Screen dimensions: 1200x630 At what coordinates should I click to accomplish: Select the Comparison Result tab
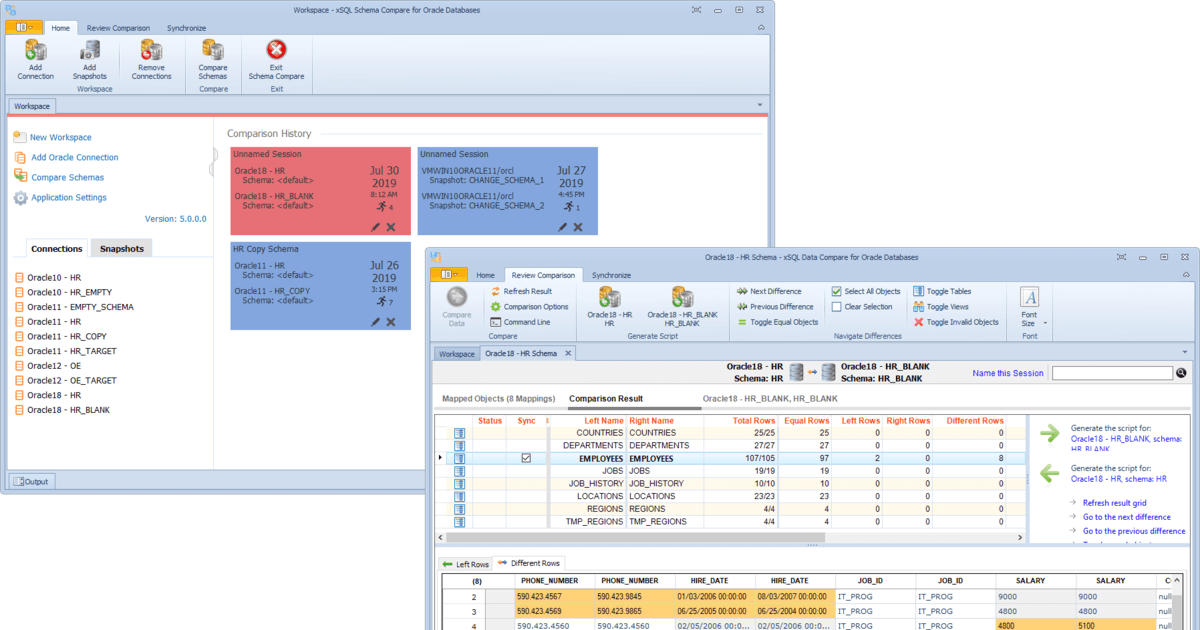(x=606, y=399)
